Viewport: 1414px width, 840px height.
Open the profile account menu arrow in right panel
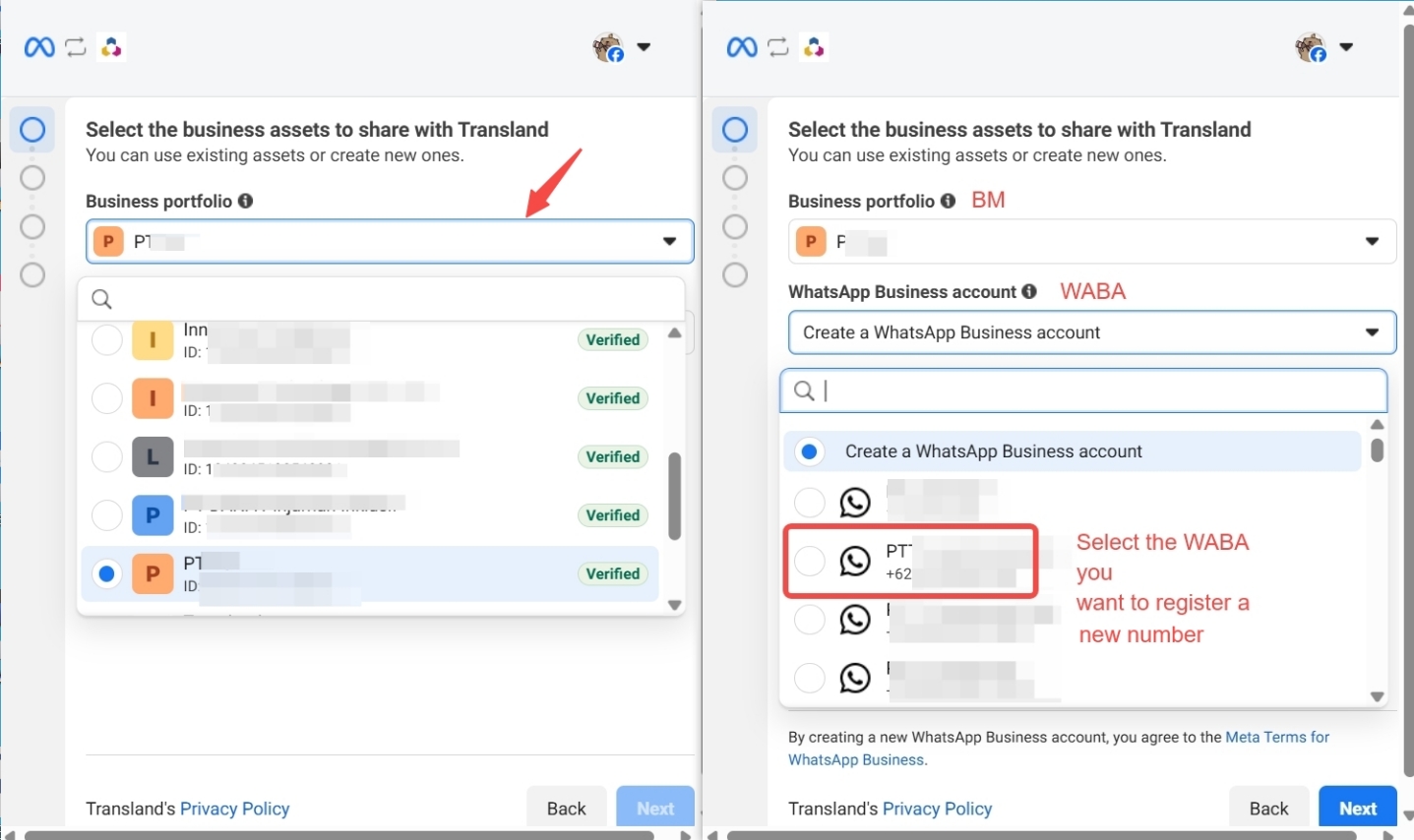pyautogui.click(x=1346, y=47)
